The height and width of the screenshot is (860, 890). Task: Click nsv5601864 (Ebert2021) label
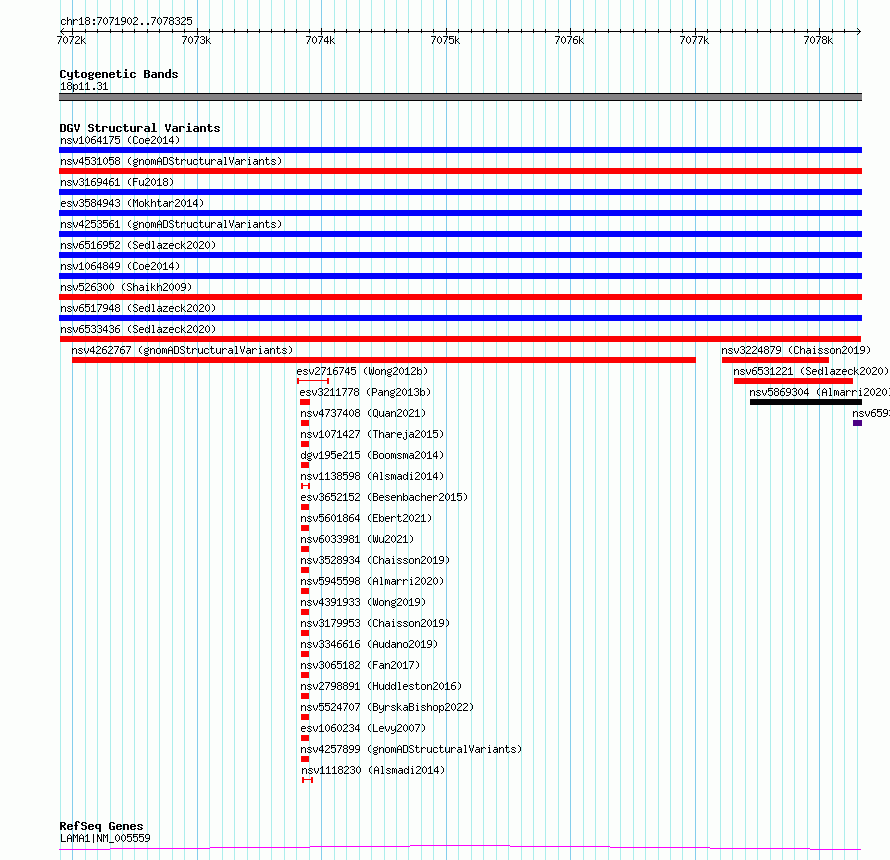coord(366,518)
